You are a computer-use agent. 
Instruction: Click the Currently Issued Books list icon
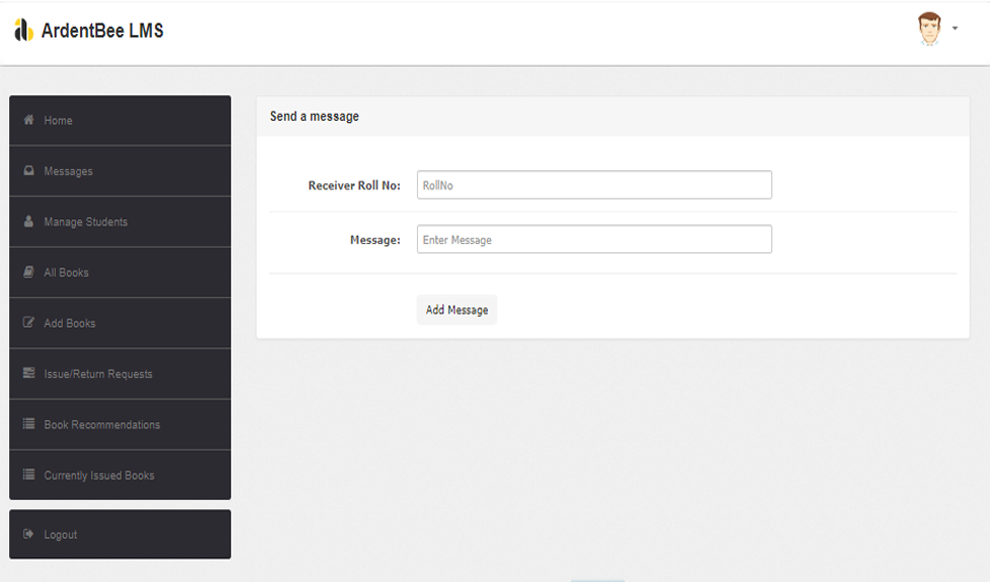pos(29,475)
